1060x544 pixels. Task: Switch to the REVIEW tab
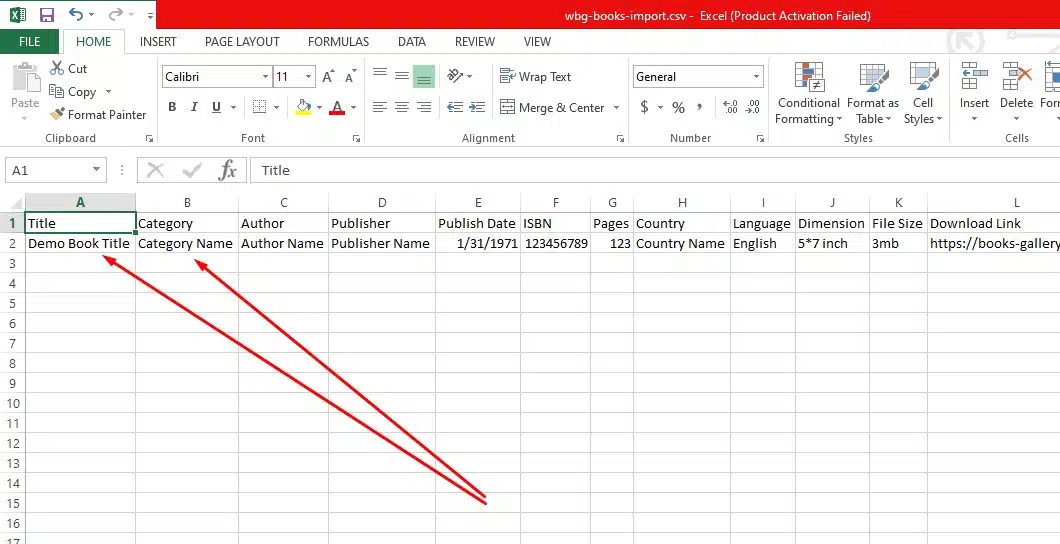[x=475, y=42]
